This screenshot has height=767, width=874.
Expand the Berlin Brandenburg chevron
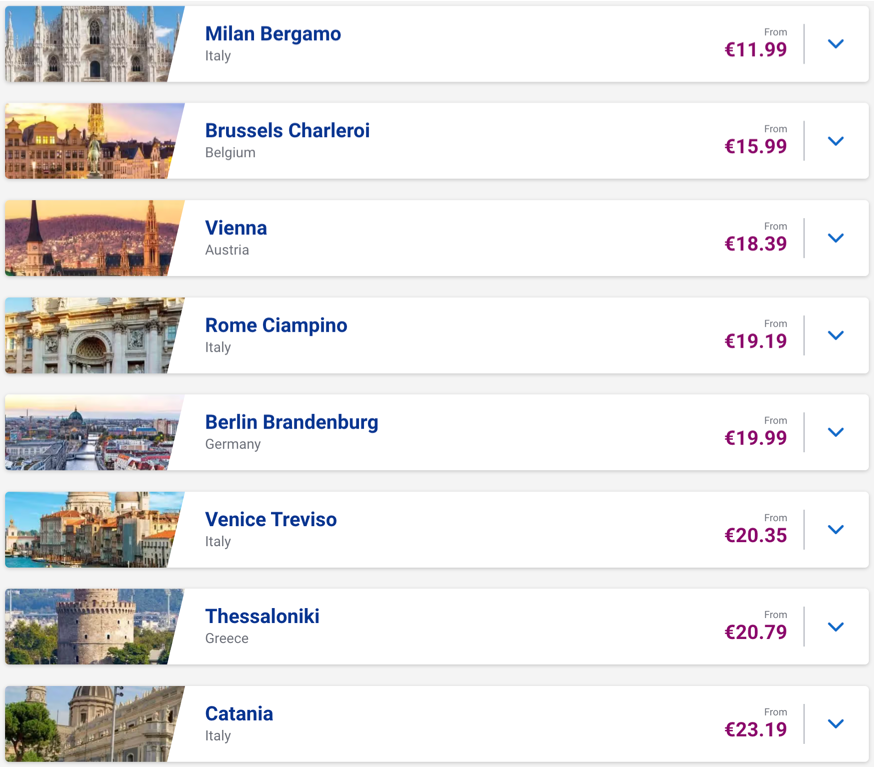(836, 432)
